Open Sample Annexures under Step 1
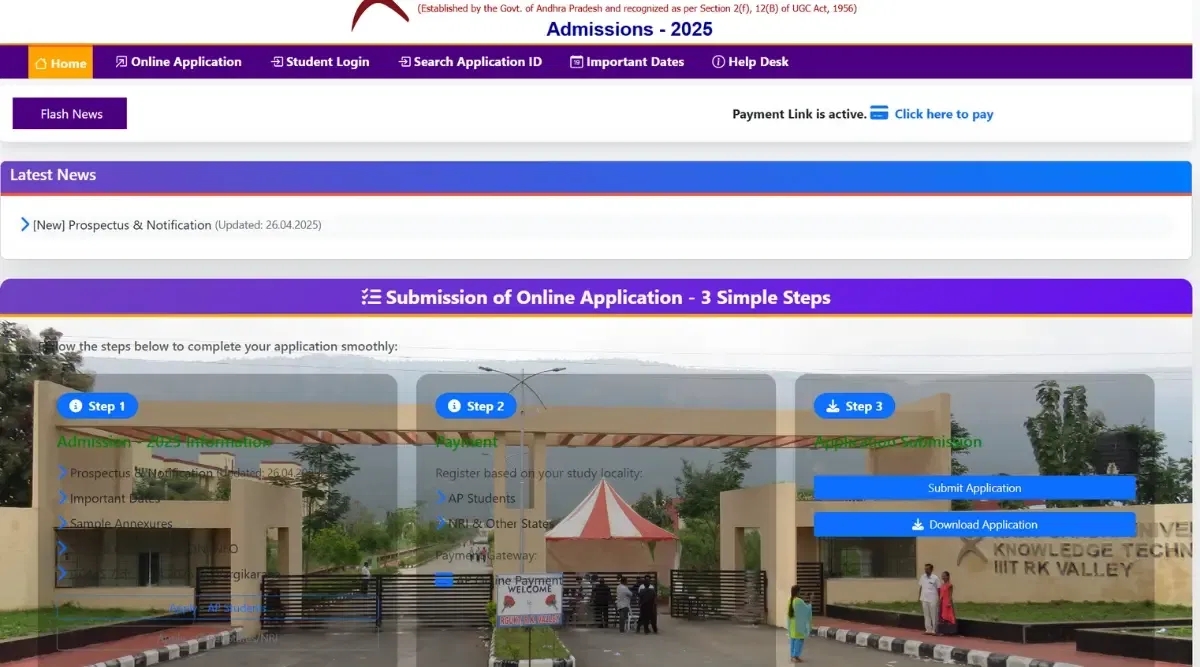The width and height of the screenshot is (1200, 667). [121, 523]
